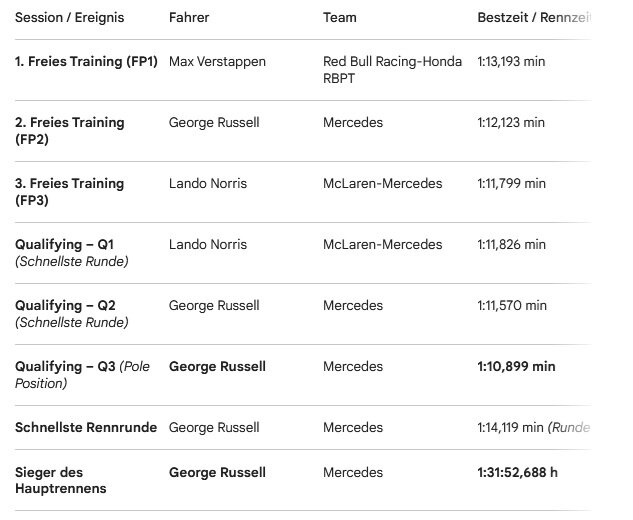Select the 1:11,826 min time cell
This screenshot has height=520, width=633.
pos(511,244)
